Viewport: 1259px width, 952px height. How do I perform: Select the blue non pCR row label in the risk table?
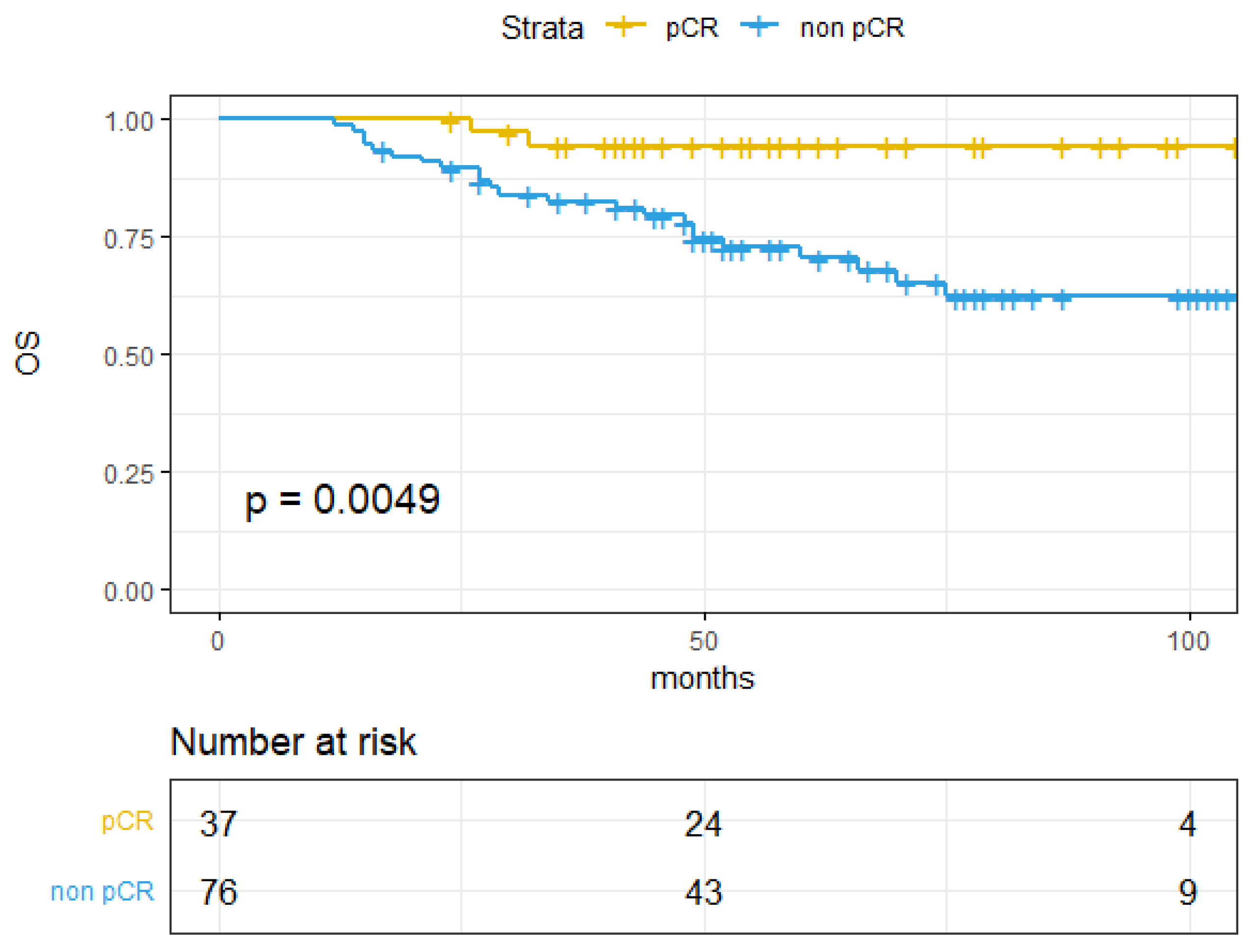point(102,892)
